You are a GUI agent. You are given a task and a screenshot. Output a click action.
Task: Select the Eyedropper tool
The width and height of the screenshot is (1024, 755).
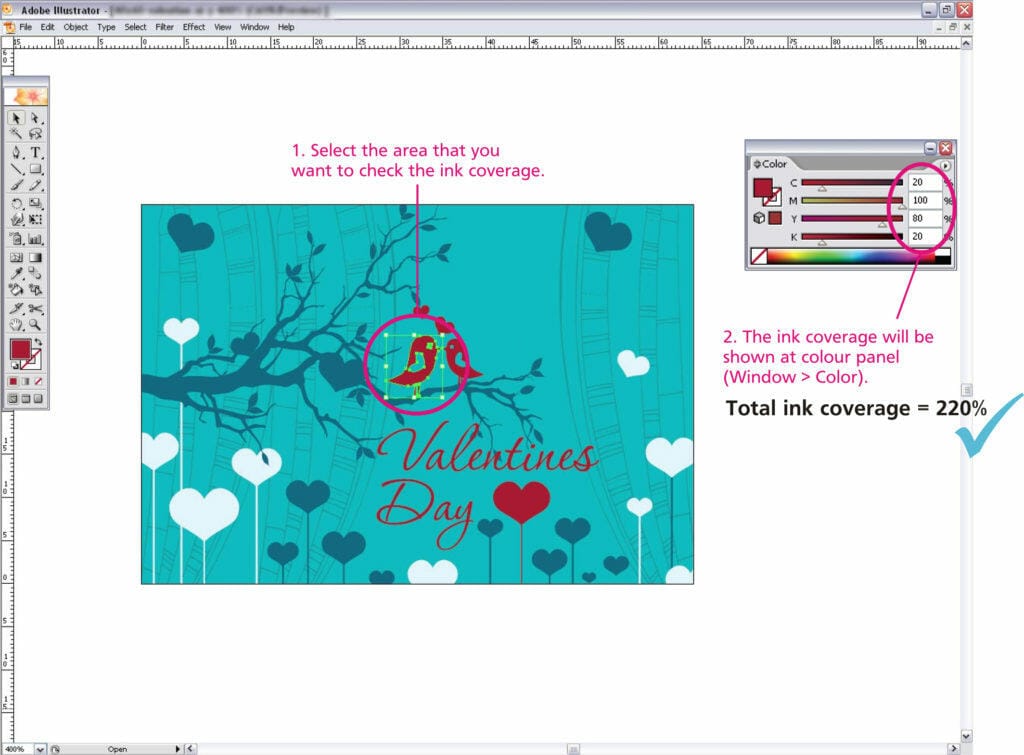tap(17, 273)
